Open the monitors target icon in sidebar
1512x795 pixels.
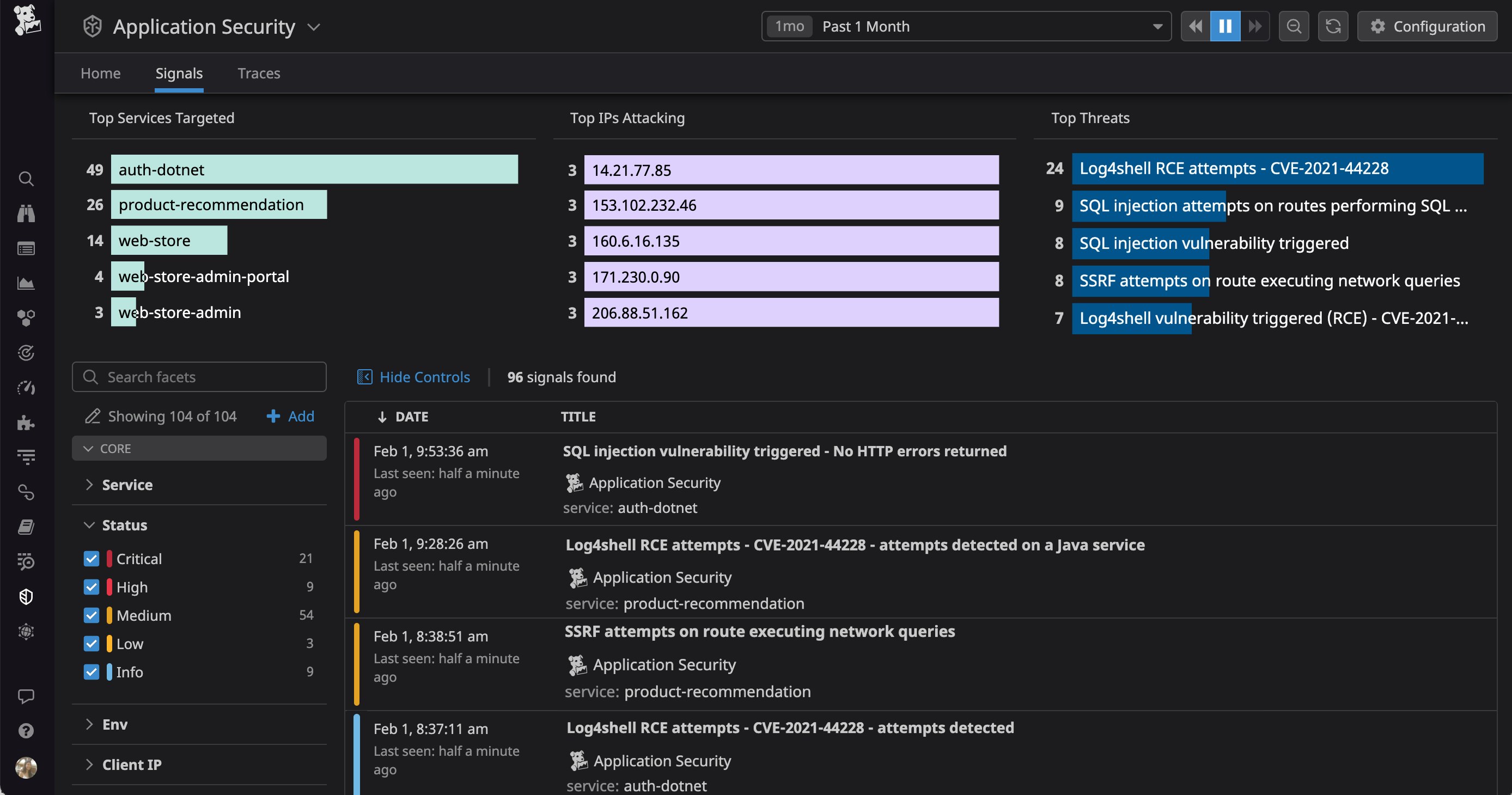tap(26, 353)
